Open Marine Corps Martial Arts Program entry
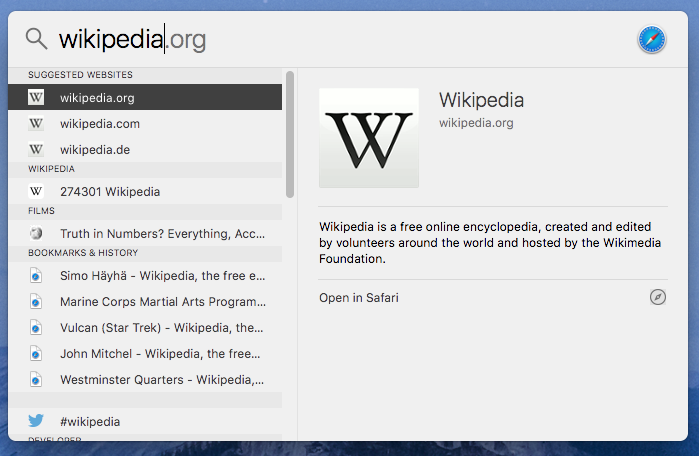699x456 pixels. pos(145,301)
